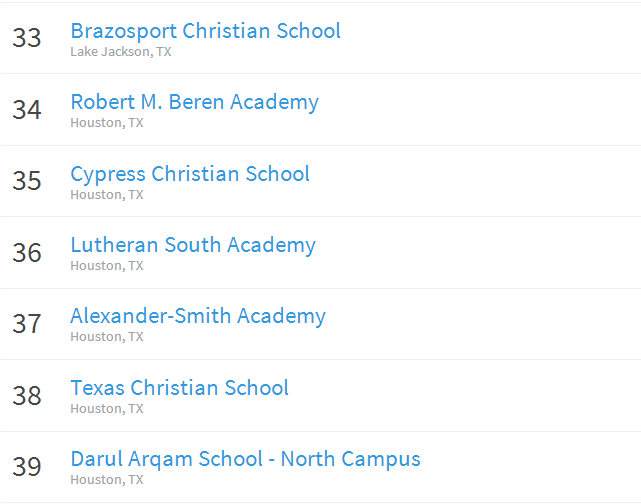The width and height of the screenshot is (641, 504).
Task: Open the Texas Christian School link
Action: pyautogui.click(x=179, y=388)
